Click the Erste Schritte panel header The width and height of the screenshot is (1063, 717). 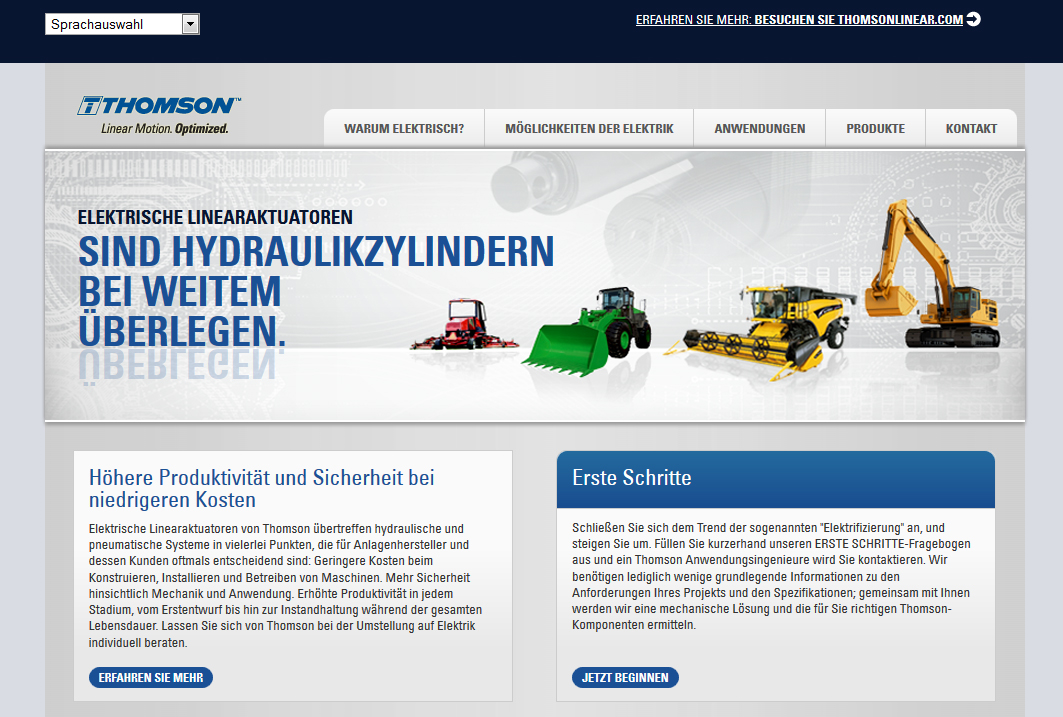pyautogui.click(x=775, y=478)
